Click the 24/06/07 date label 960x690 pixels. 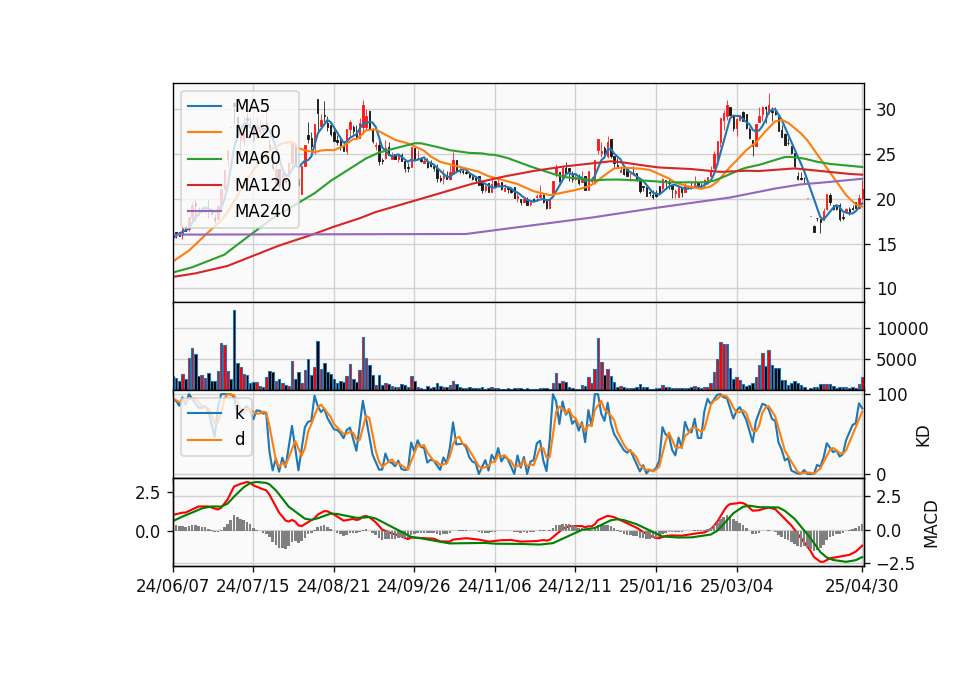(173, 586)
